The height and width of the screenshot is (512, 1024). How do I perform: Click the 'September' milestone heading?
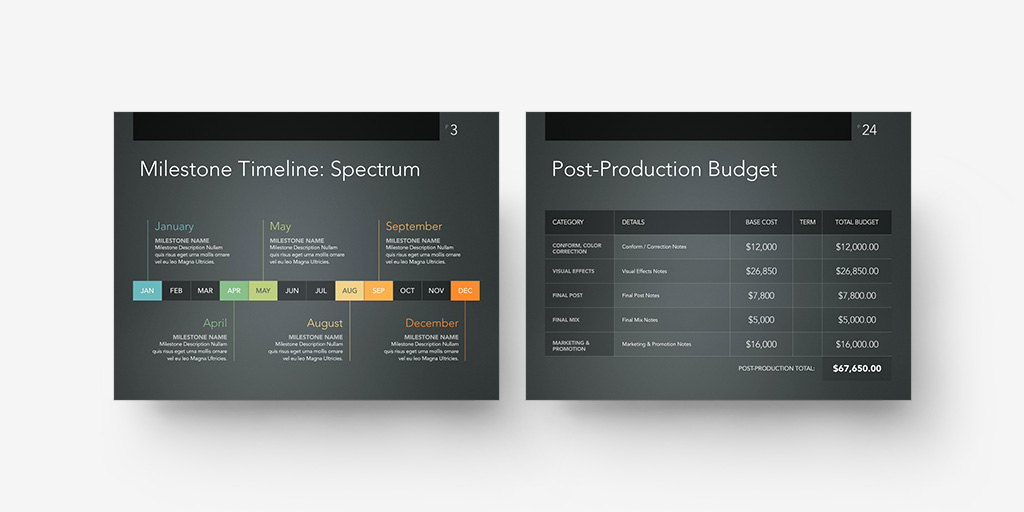413,227
